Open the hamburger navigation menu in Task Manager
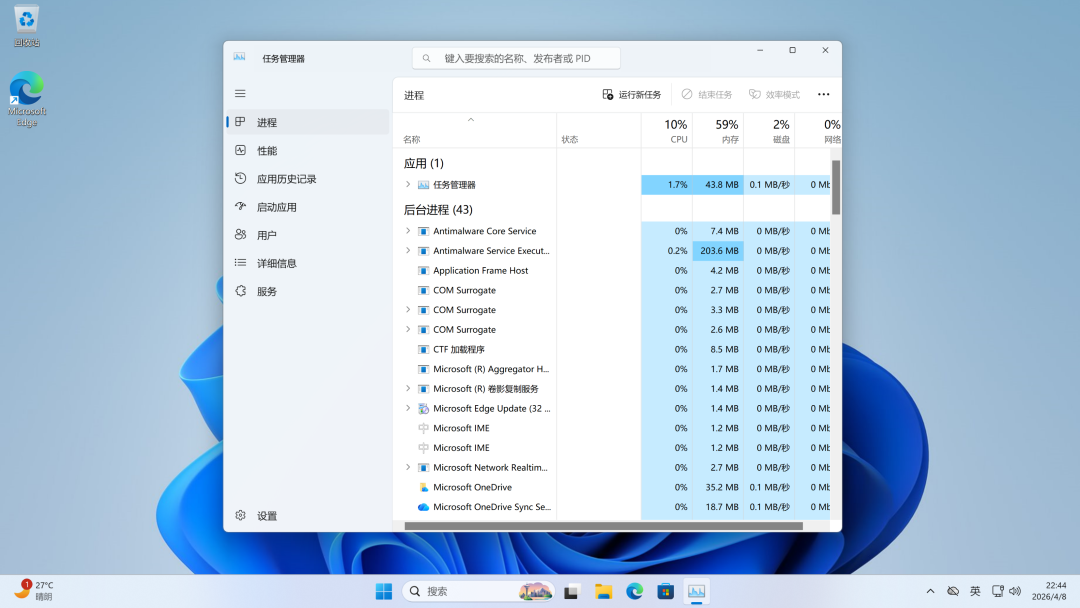This screenshot has height=608, width=1080. pos(240,94)
